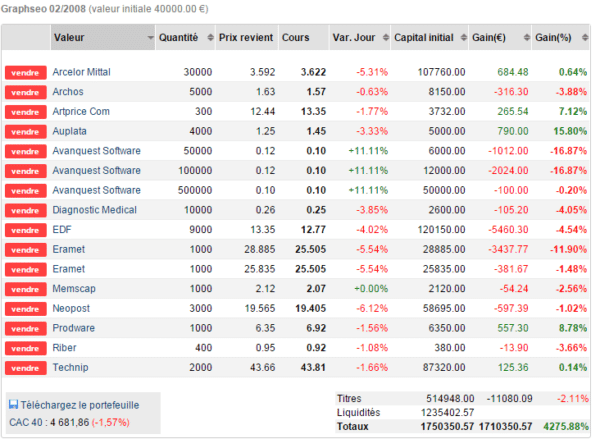Open the Memscap stock link
The image size is (600, 439).
tap(74, 289)
